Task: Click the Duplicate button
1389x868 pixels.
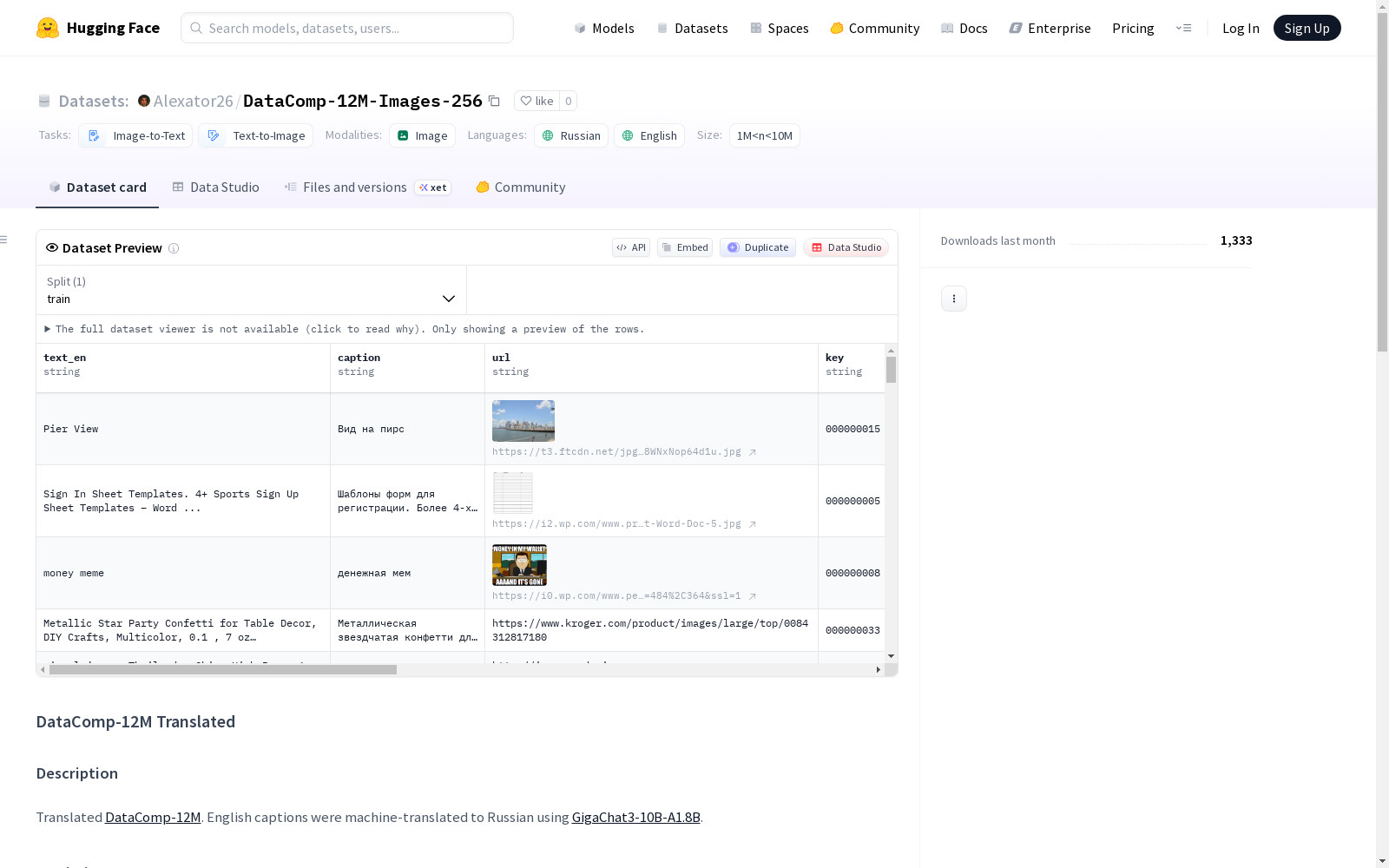Action: pyautogui.click(x=758, y=247)
